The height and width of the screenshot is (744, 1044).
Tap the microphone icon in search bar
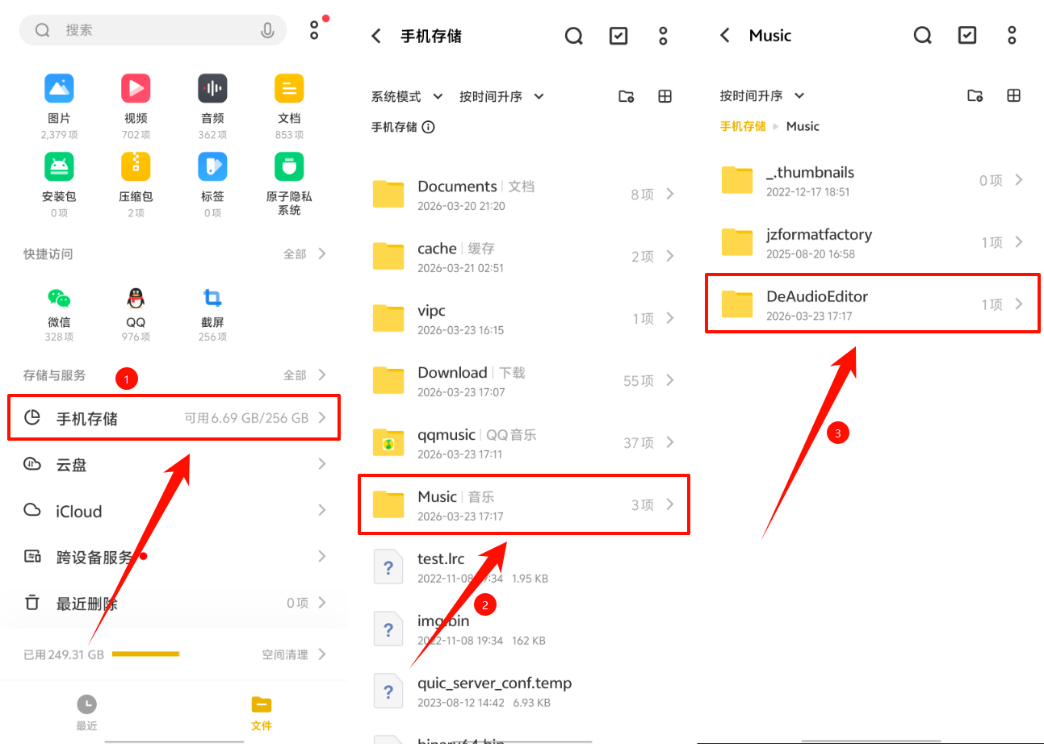pyautogui.click(x=268, y=30)
